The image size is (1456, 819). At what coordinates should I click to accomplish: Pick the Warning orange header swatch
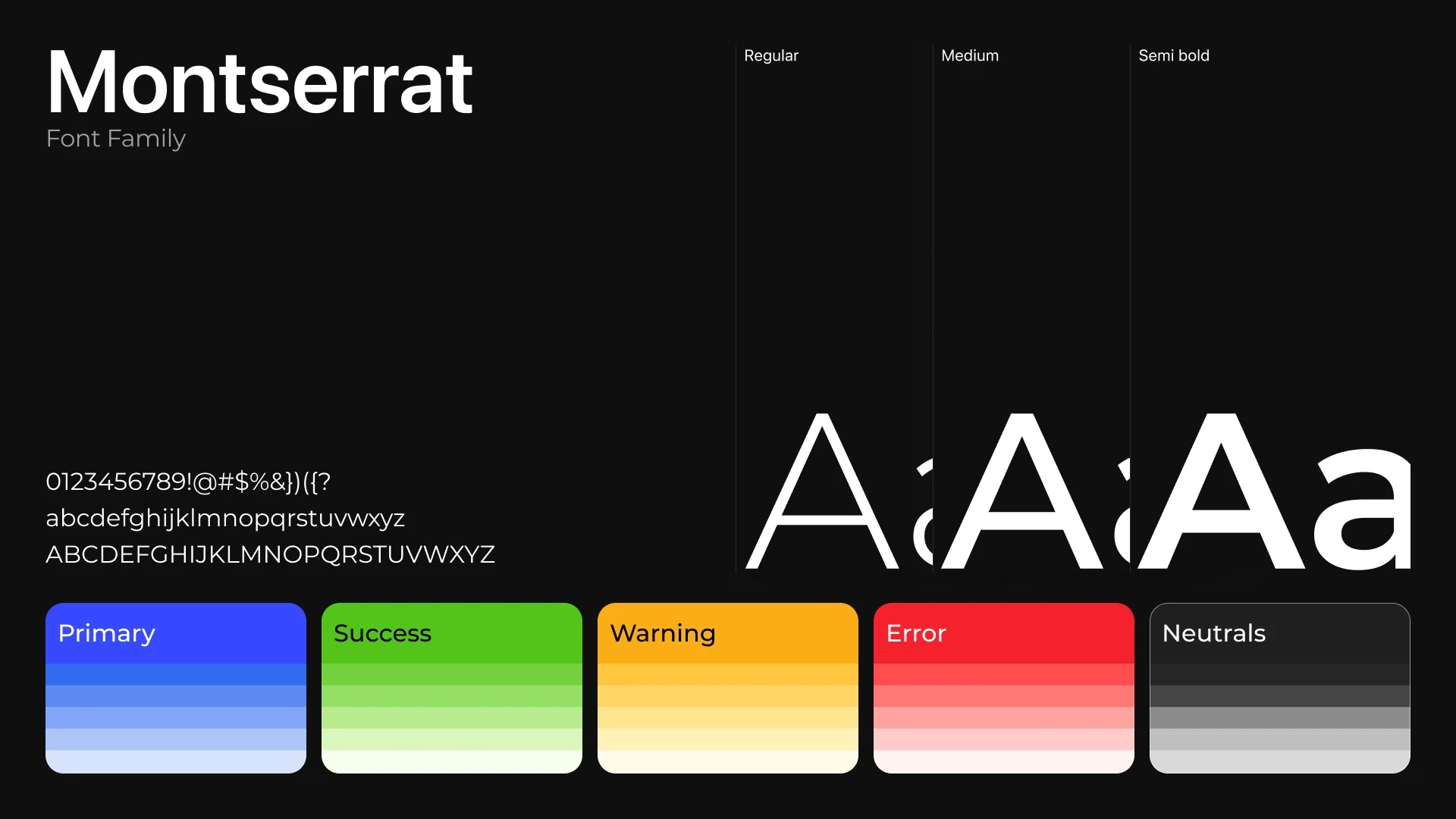(728, 633)
